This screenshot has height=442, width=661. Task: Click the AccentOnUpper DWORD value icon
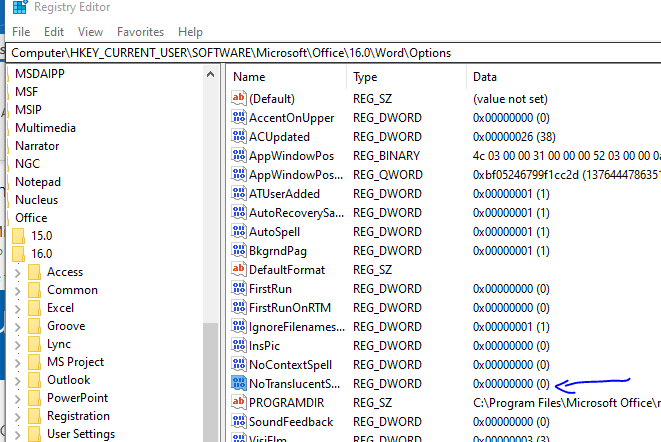239,117
